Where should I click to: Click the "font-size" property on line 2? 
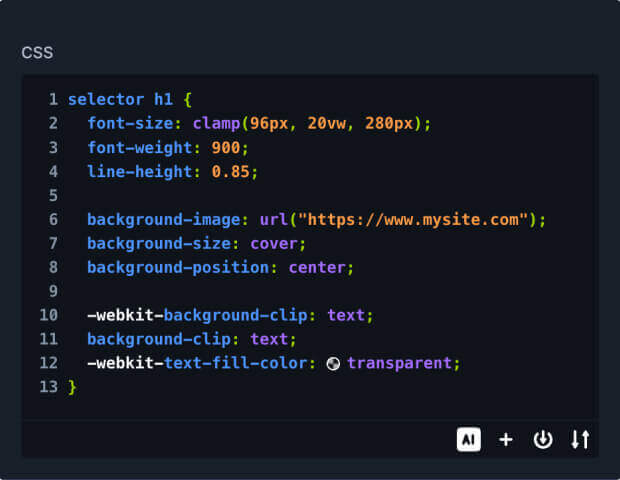[x=130, y=123]
